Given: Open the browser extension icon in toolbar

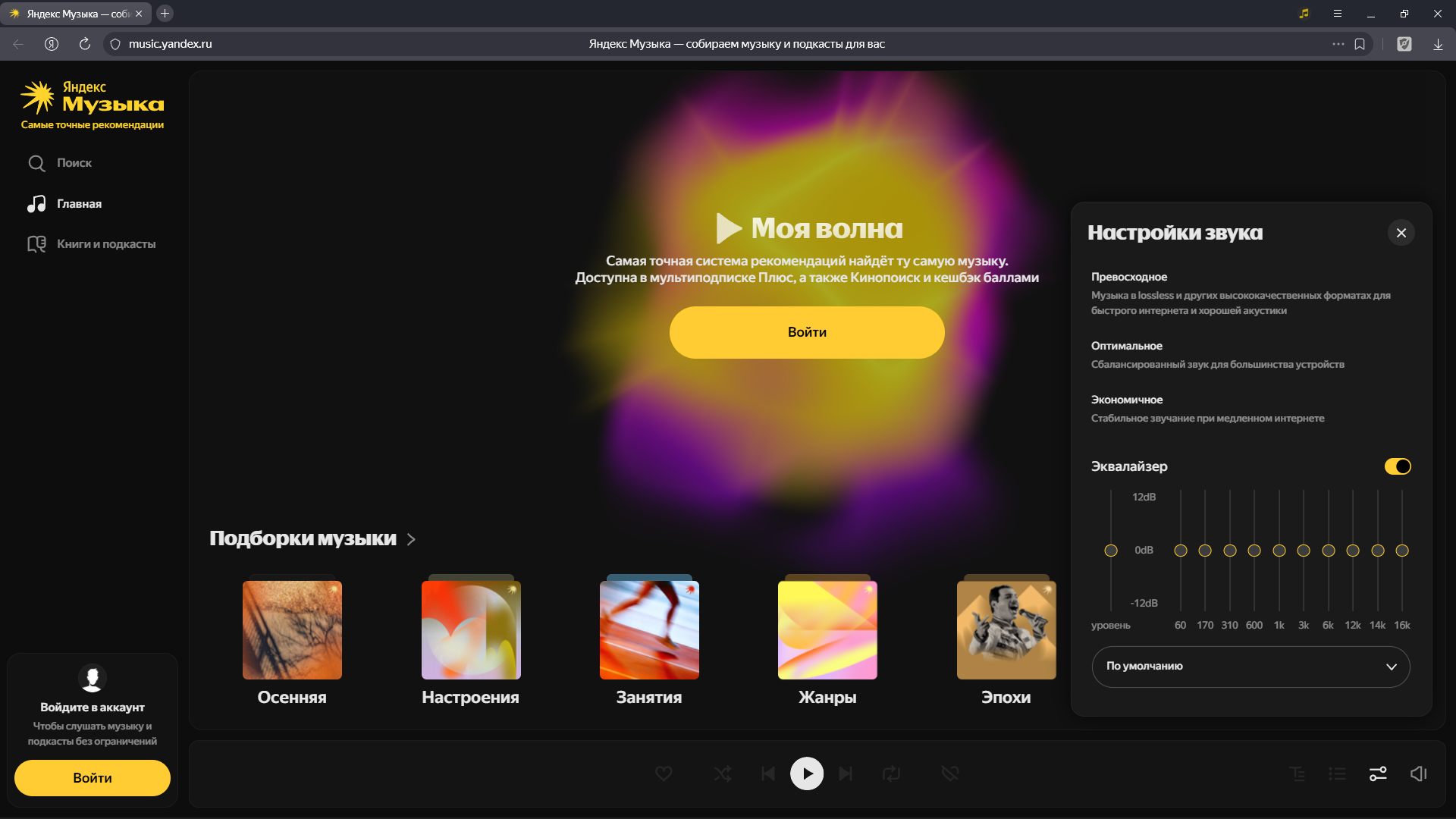Looking at the screenshot, I should click(1404, 44).
